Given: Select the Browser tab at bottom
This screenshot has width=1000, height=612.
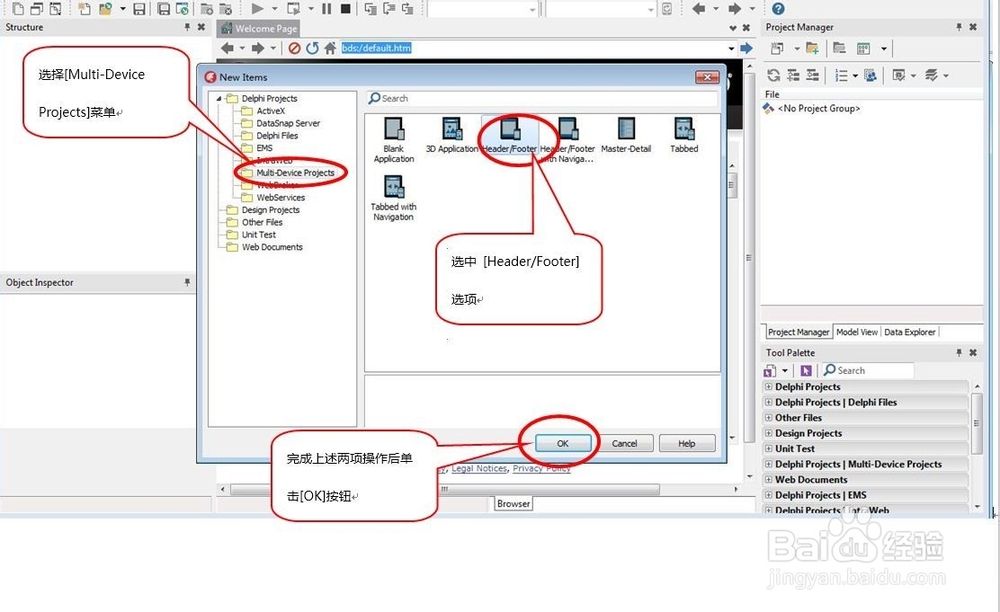Looking at the screenshot, I should [x=513, y=504].
